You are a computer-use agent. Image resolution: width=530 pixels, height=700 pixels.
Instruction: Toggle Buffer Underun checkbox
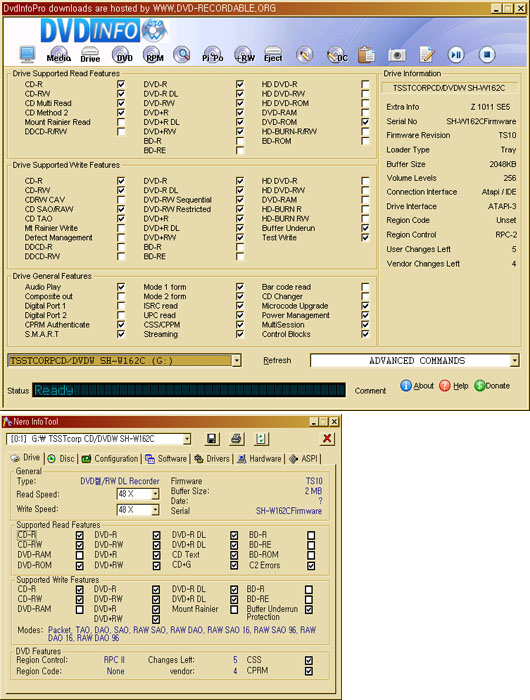(365, 228)
